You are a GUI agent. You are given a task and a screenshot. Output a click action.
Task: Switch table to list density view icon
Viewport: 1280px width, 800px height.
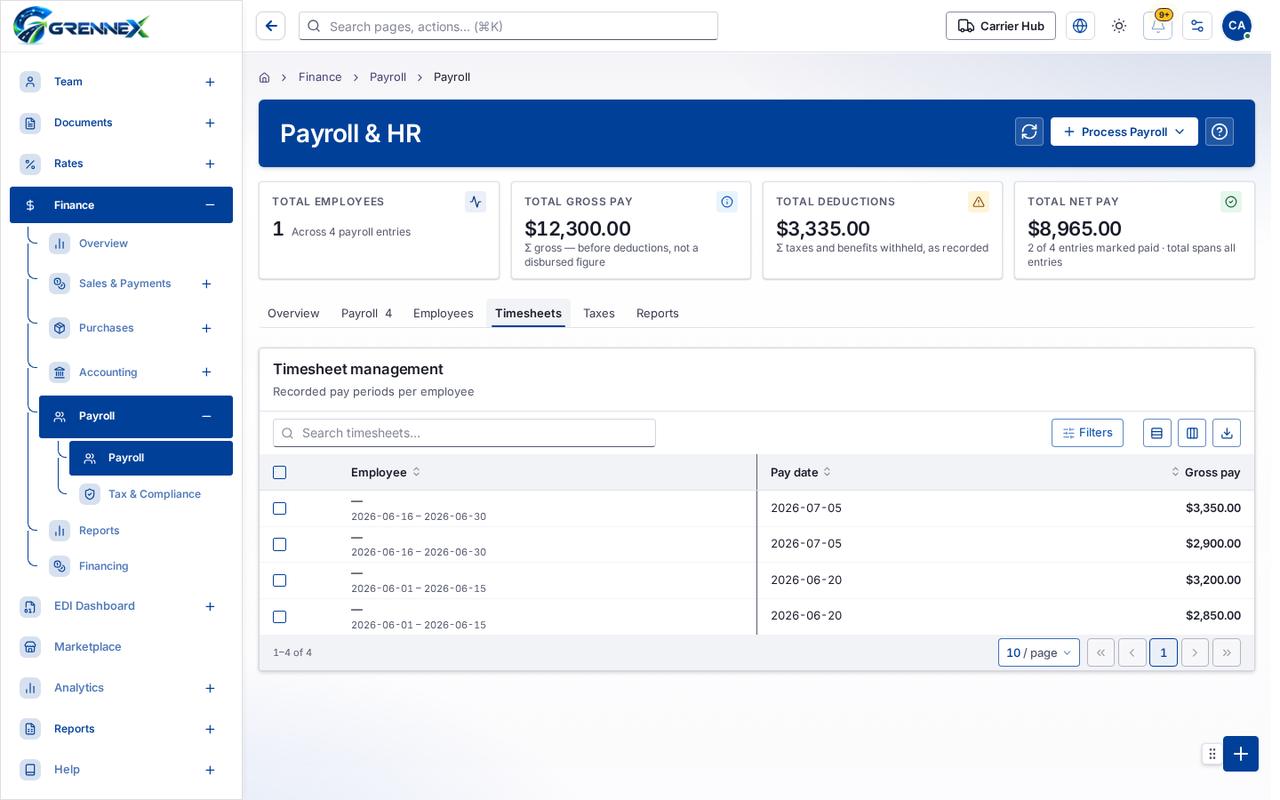tap(1157, 433)
